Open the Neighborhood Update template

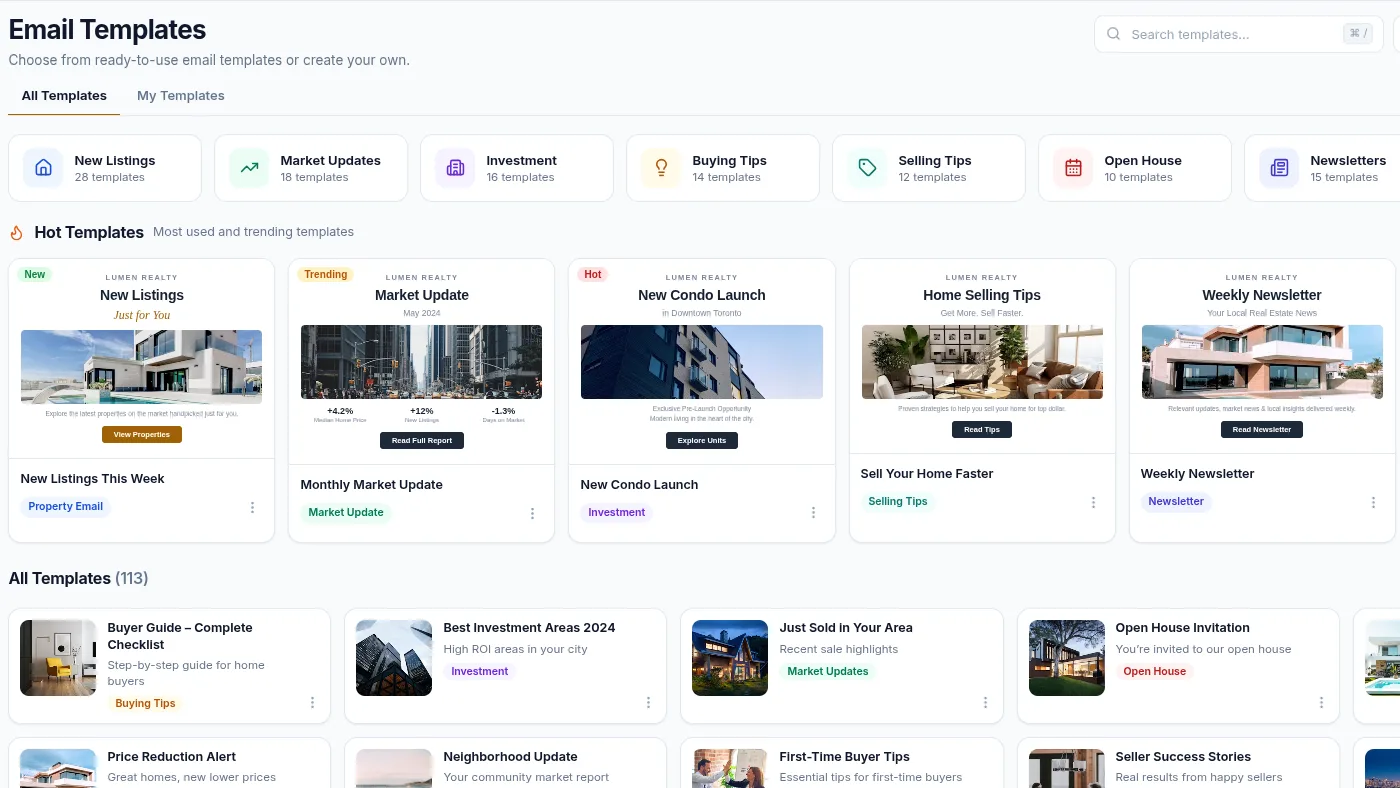[506, 763]
